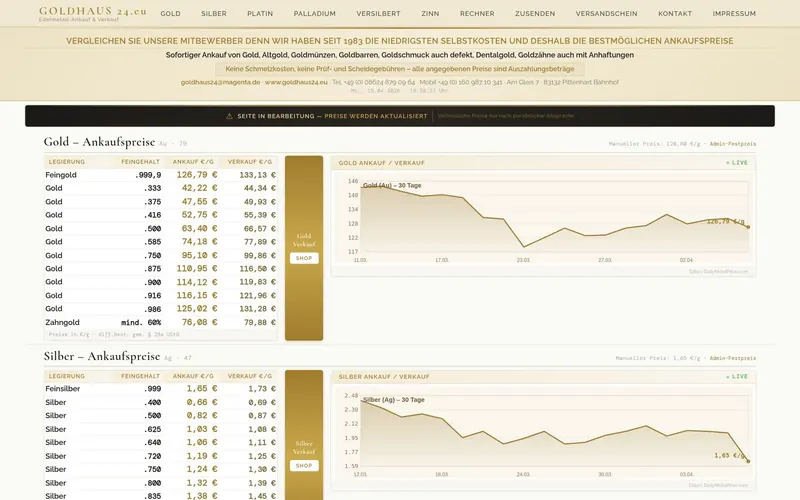Click the 23.03. date on gold chart axis

coord(523,260)
